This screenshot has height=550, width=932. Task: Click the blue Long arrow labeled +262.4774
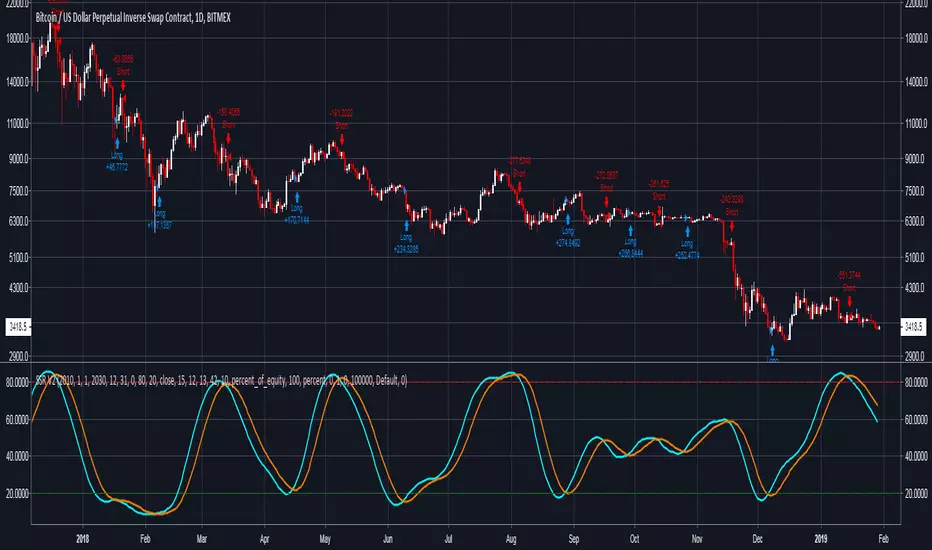click(x=687, y=230)
